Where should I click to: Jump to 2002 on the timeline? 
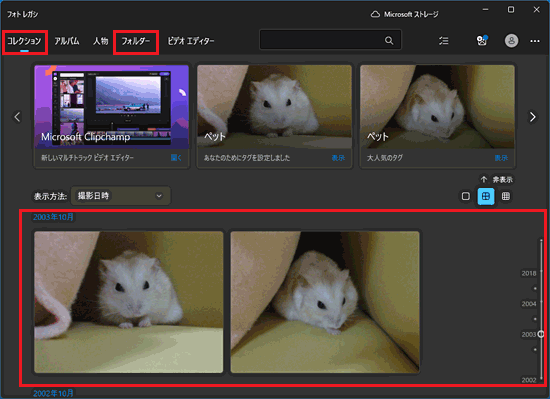coord(529,380)
